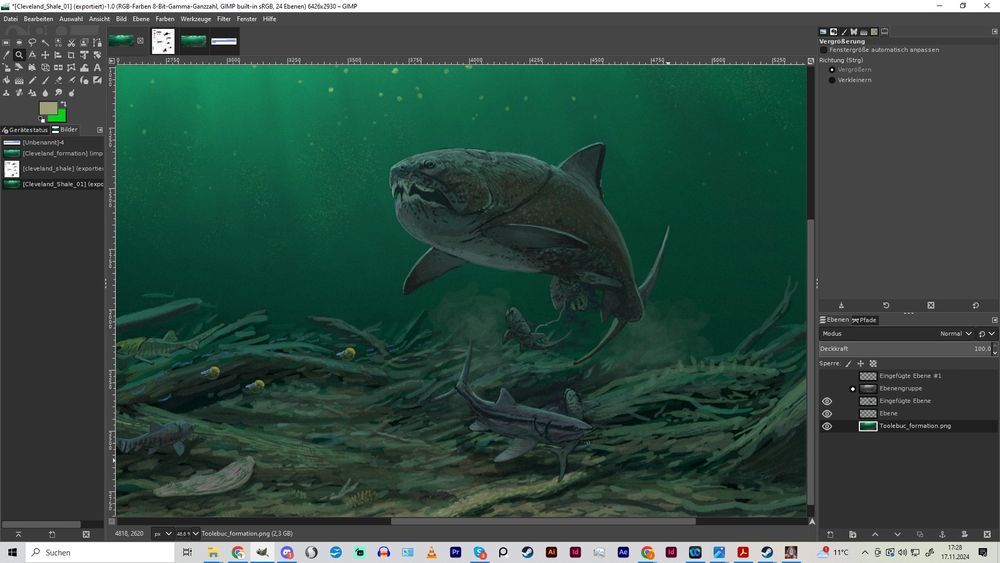The width and height of the screenshot is (1000, 563).
Task: Anchor the floating layer icon
Action: point(942,534)
